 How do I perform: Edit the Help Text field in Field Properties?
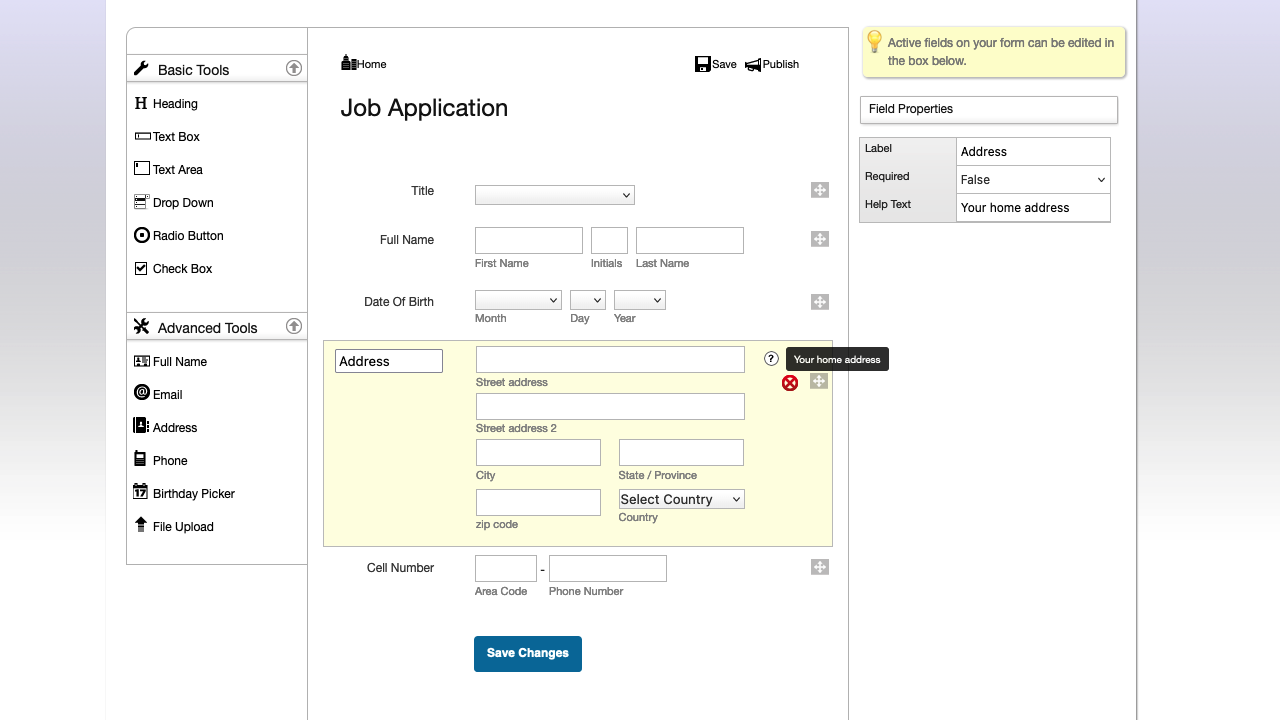pos(1033,207)
